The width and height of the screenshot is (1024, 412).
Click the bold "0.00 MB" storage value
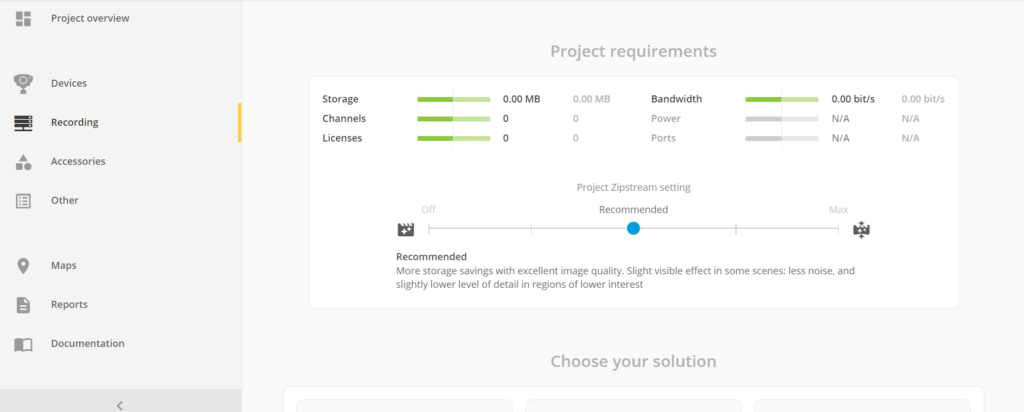tap(521, 99)
